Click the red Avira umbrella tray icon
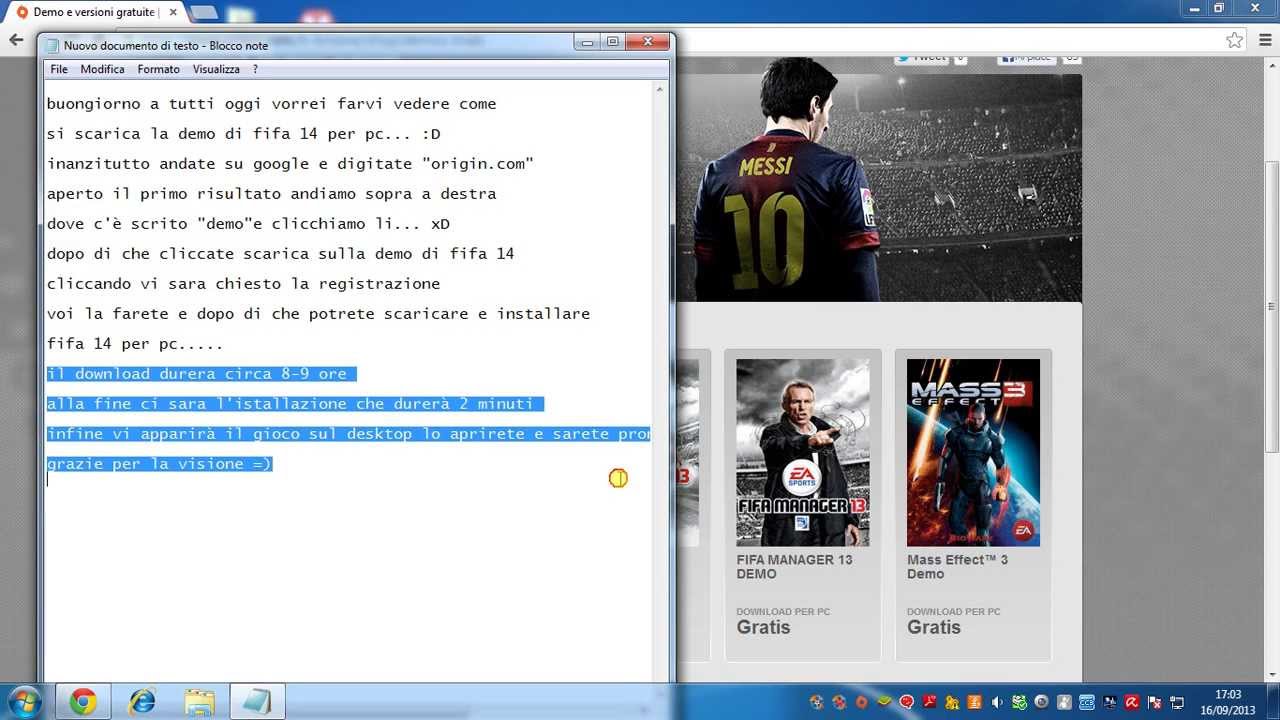Screen dimensions: 1280x720 click(1132, 702)
